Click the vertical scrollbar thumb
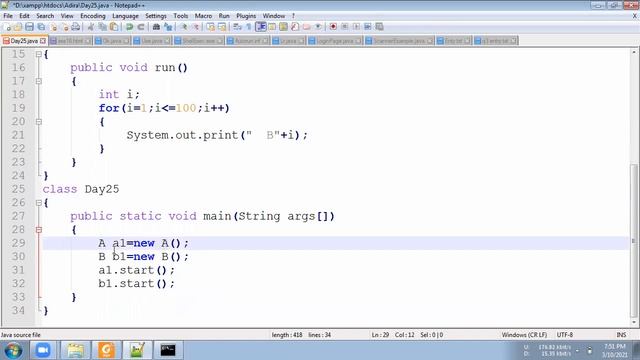The height and width of the screenshot is (360, 640). [633, 241]
